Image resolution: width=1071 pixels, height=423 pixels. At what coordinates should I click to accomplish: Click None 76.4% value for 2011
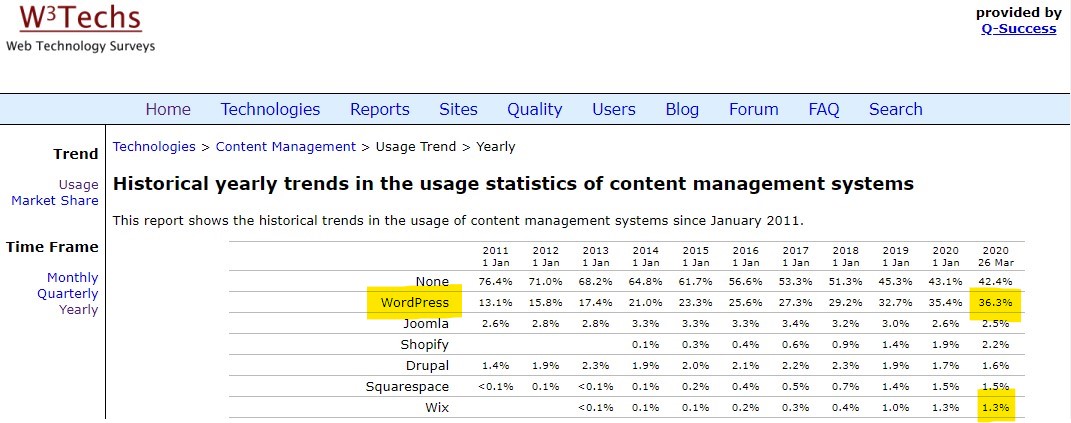[x=495, y=282]
